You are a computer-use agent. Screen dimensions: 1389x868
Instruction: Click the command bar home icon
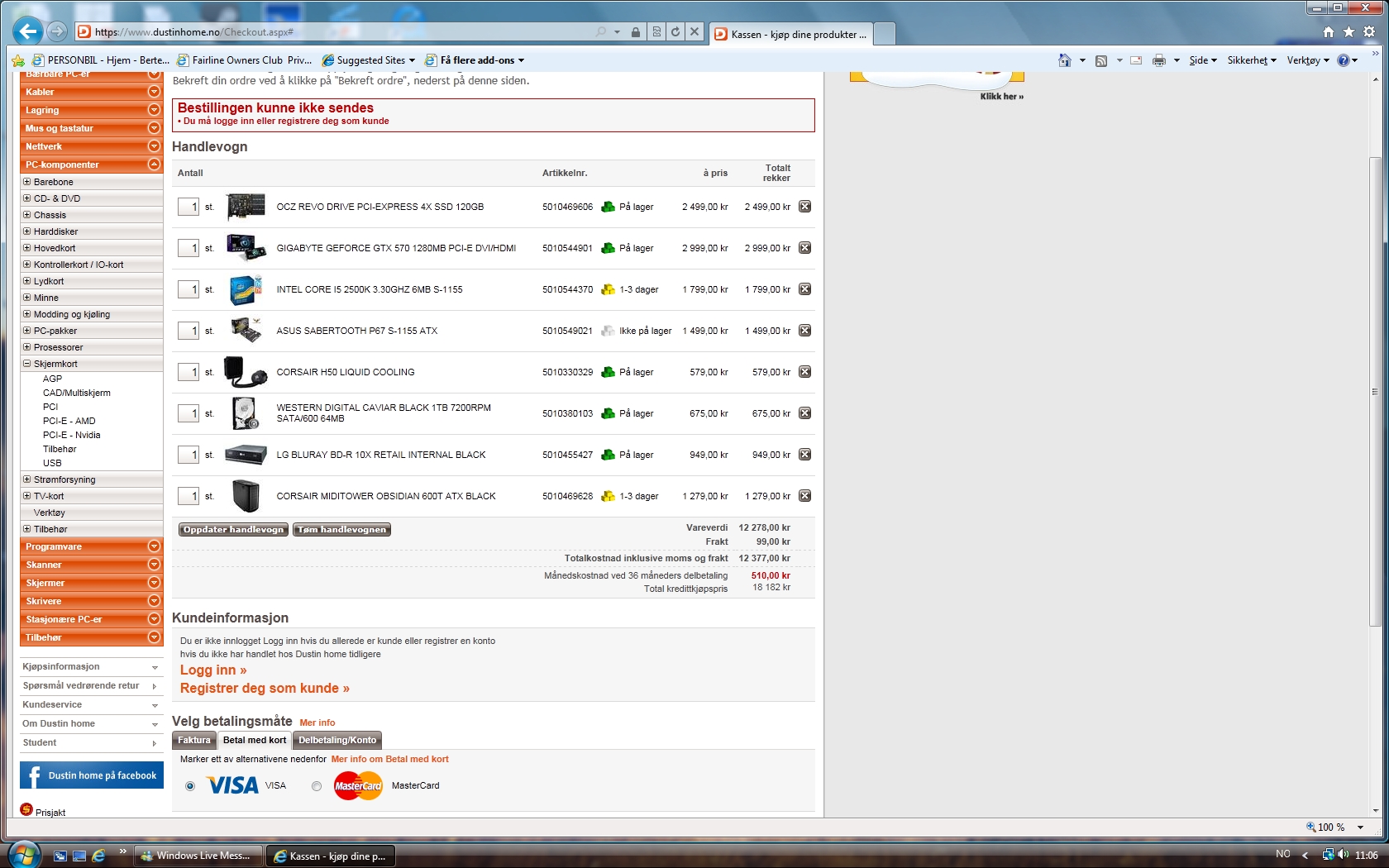tap(1065, 60)
